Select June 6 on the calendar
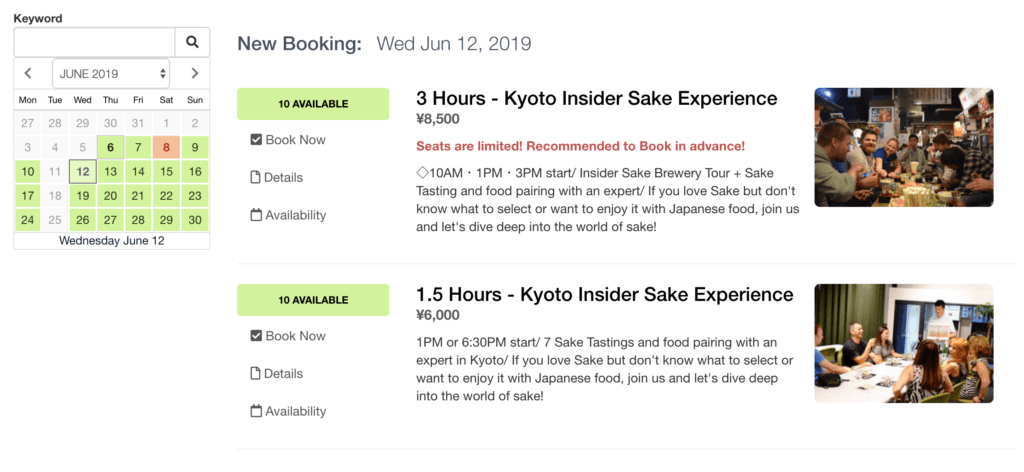This screenshot has height=472, width=1024. (x=110, y=148)
